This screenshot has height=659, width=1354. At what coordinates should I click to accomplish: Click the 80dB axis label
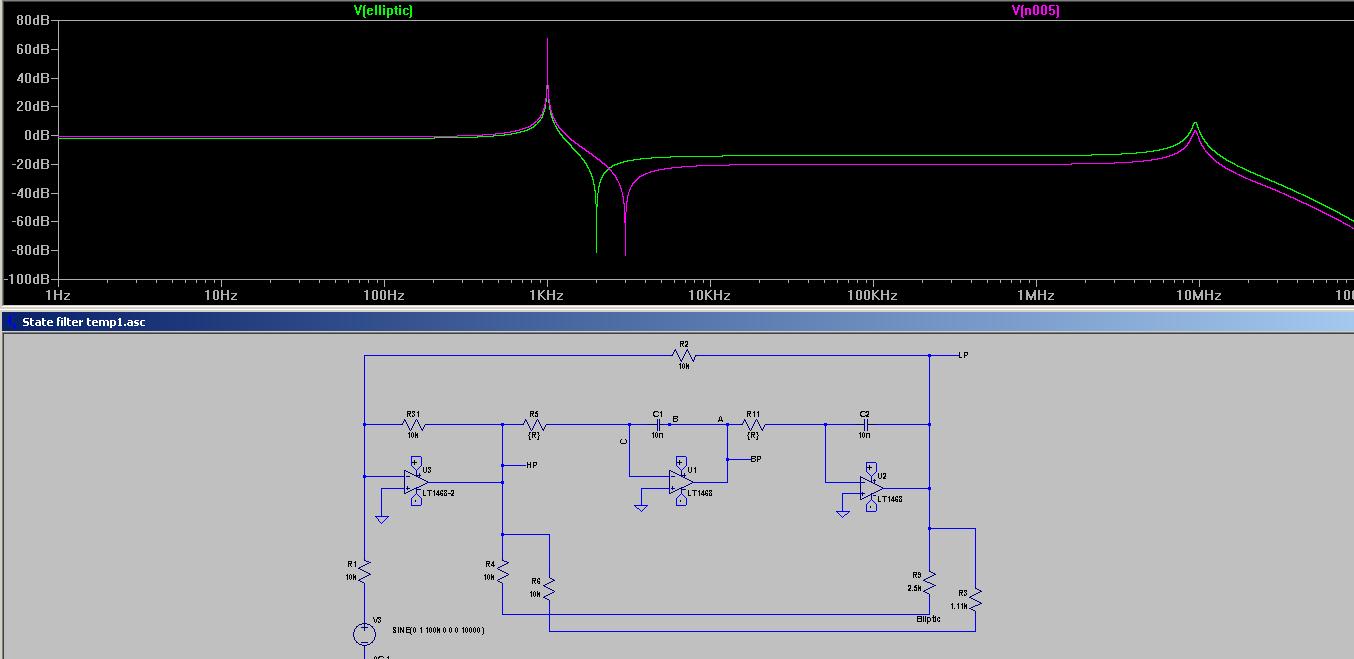(32, 20)
